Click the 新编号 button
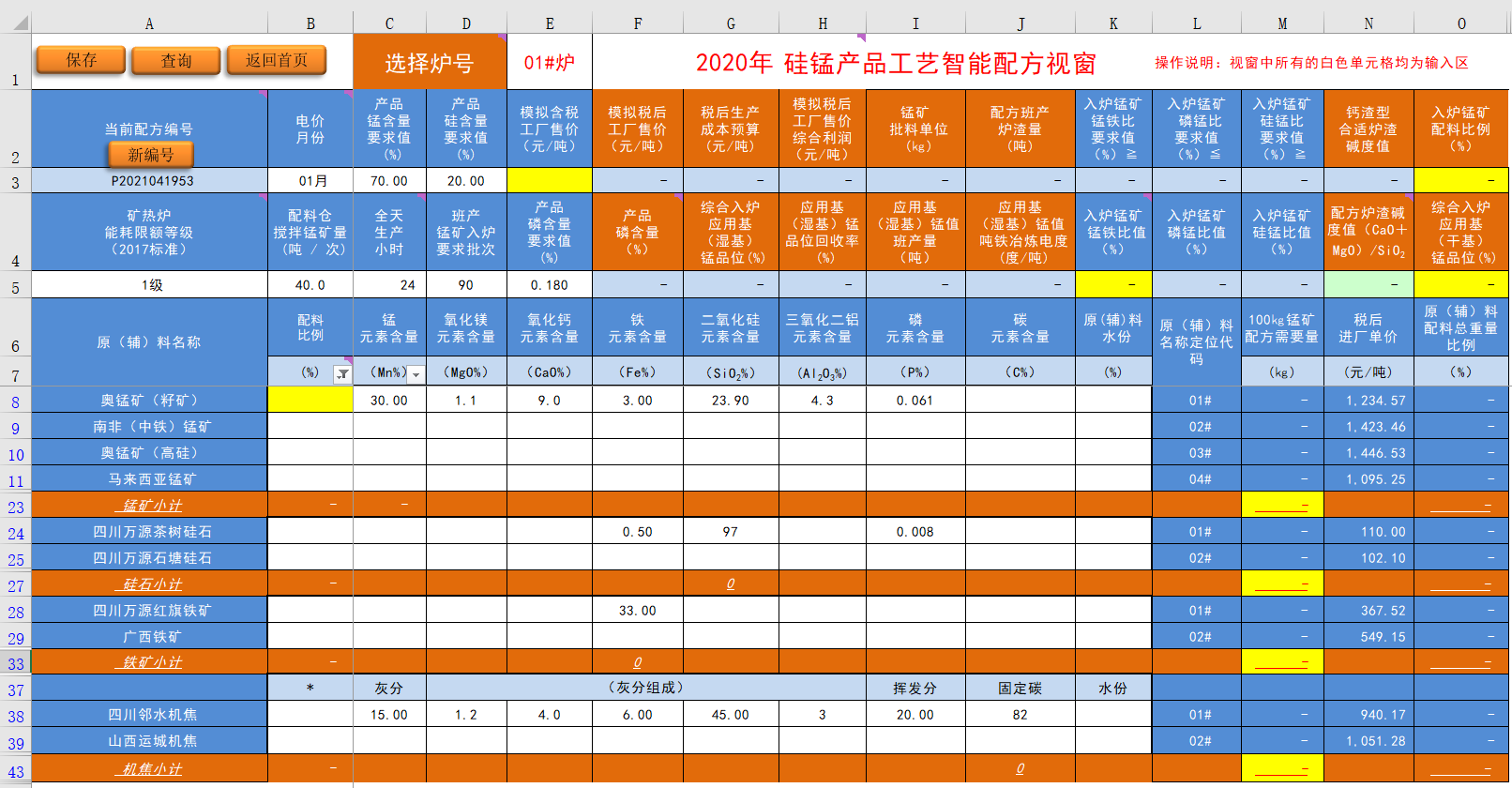 click(x=150, y=155)
